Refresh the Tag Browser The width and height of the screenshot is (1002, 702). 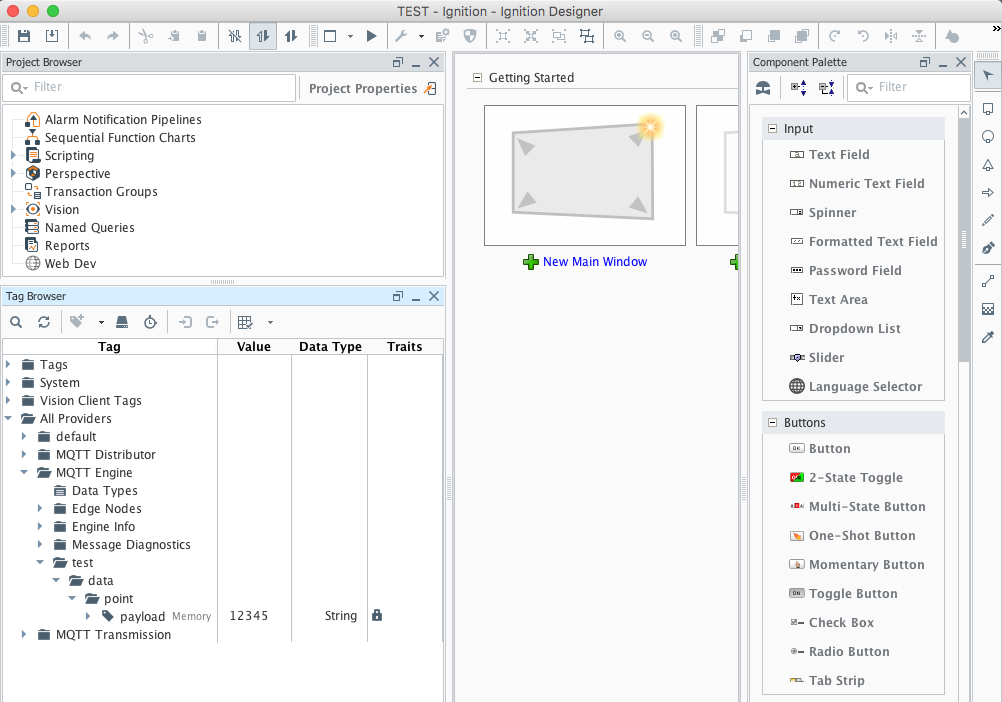[x=43, y=323]
